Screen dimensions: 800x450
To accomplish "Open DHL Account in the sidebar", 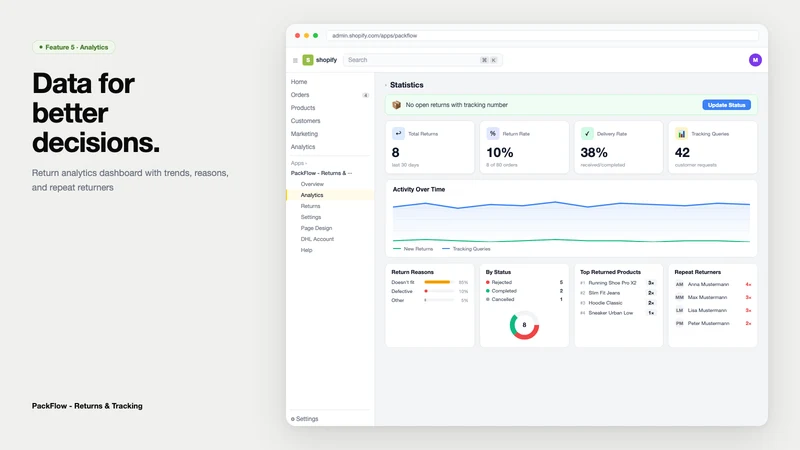I will pyautogui.click(x=317, y=239).
